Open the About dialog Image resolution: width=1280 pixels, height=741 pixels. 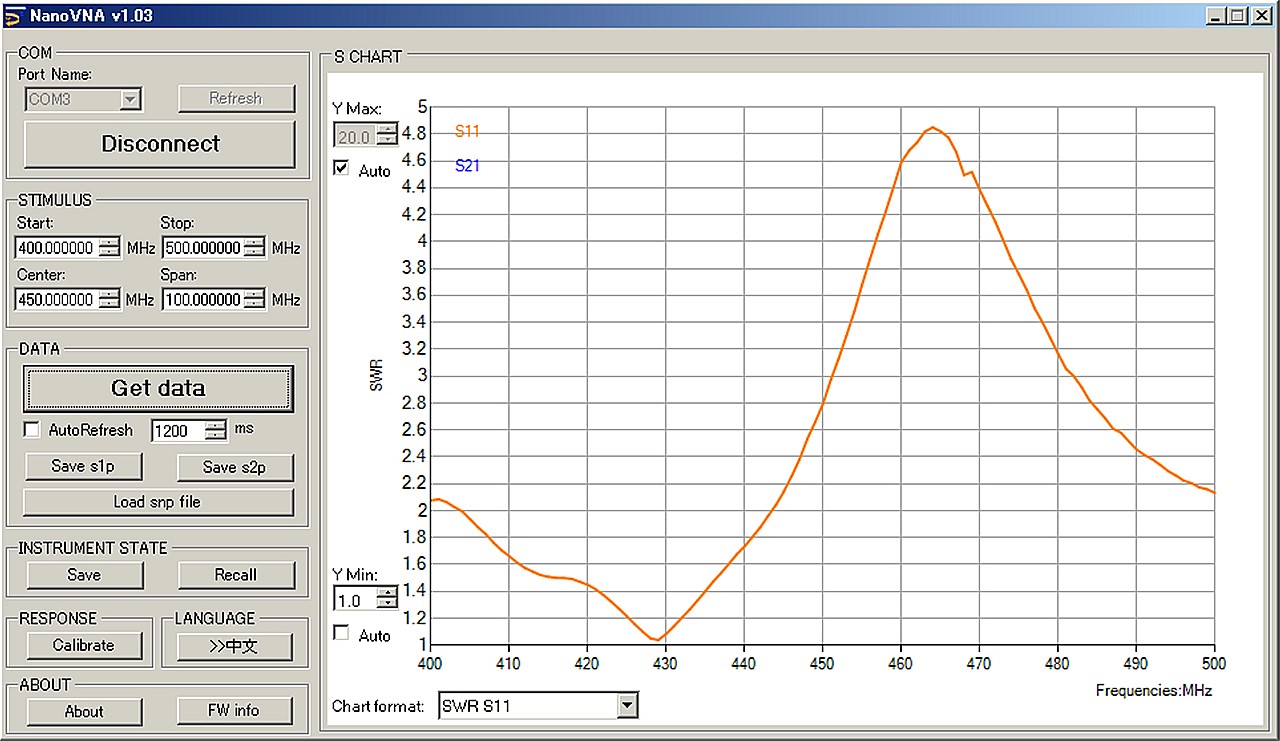pyautogui.click(x=84, y=711)
